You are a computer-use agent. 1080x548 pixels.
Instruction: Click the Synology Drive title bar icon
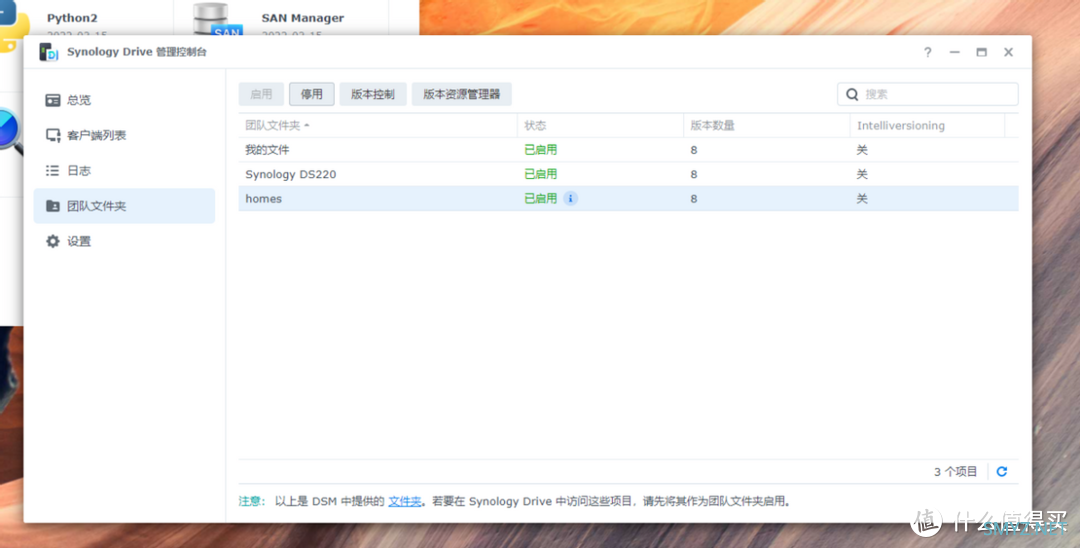(48, 52)
